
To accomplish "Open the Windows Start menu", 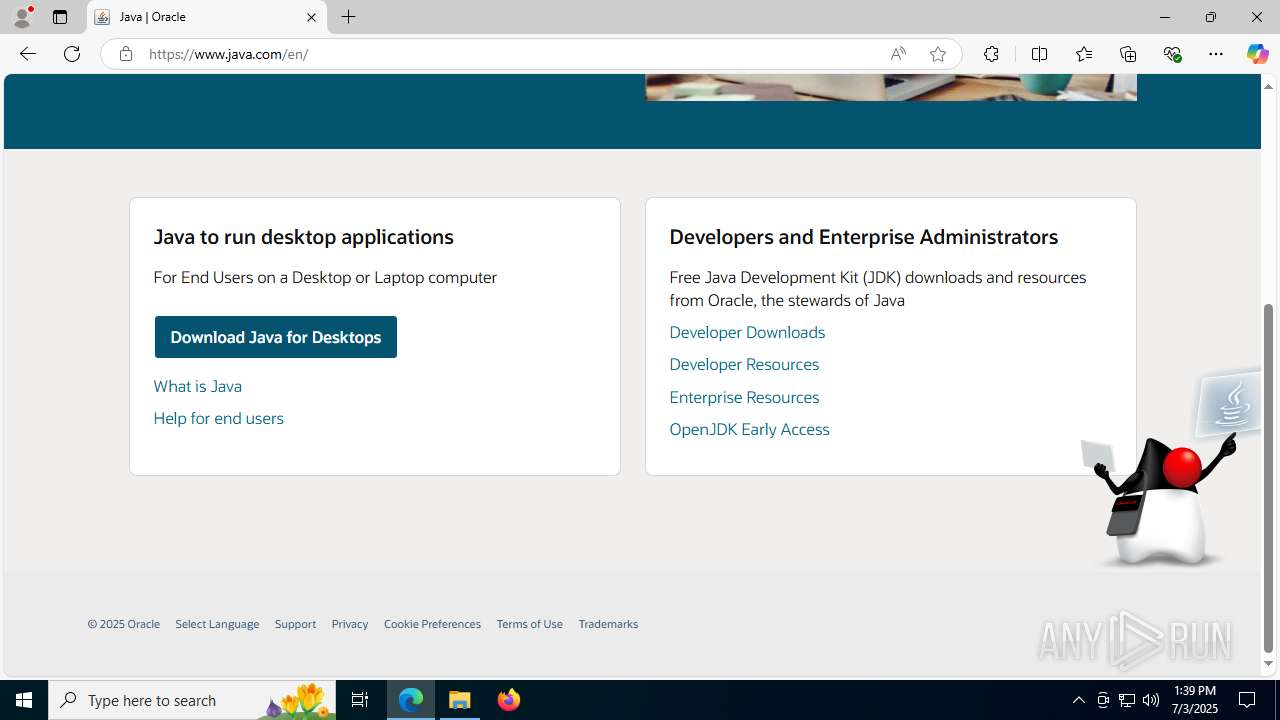I will [x=24, y=700].
